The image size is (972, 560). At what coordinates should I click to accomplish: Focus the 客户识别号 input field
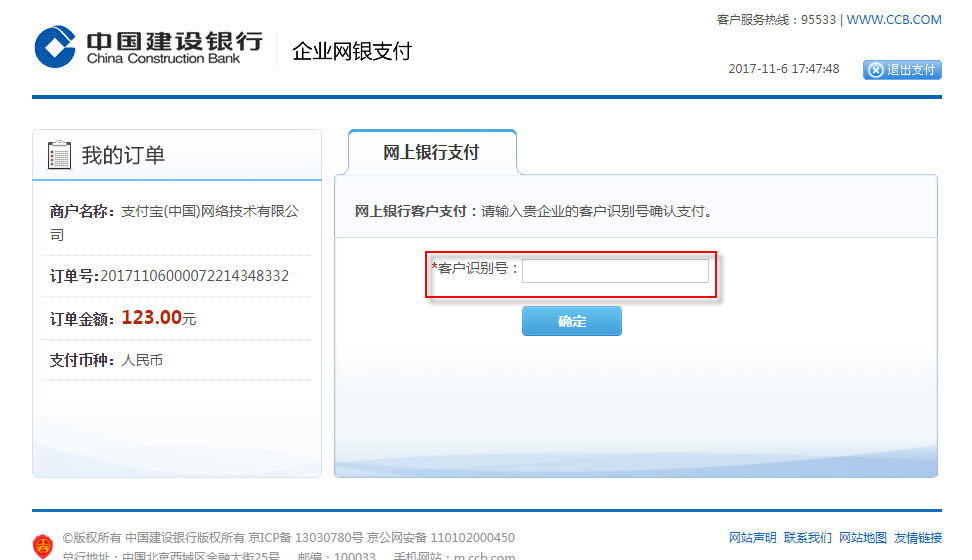615,271
